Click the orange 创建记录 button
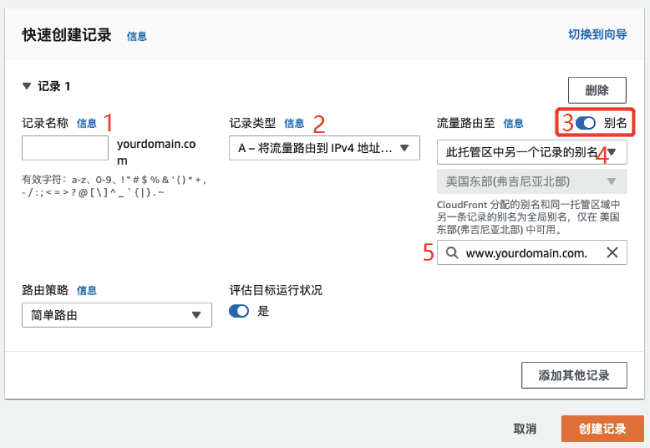The image size is (650, 448). [x=595, y=428]
